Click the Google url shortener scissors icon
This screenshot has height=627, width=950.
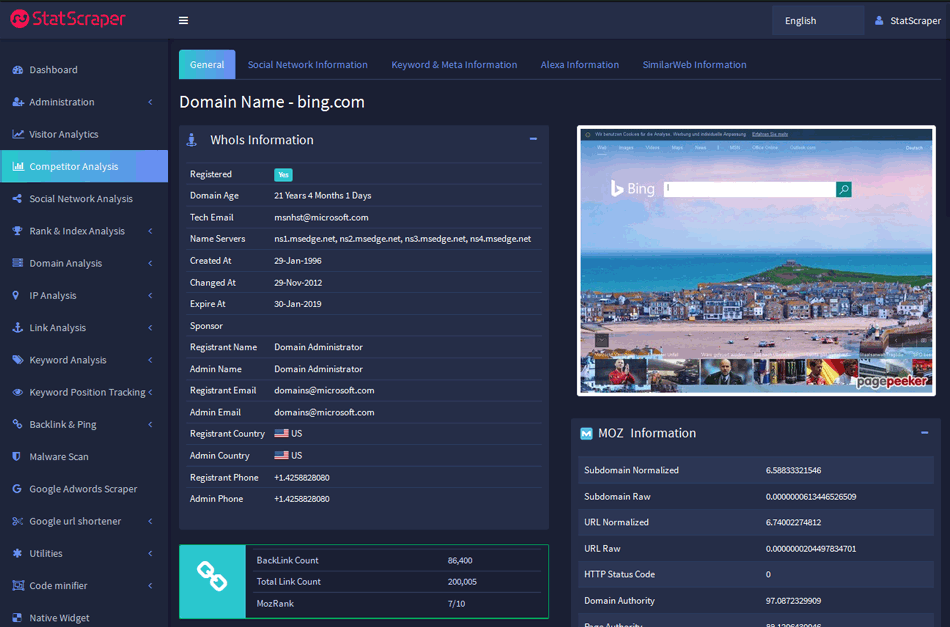[x=18, y=521]
